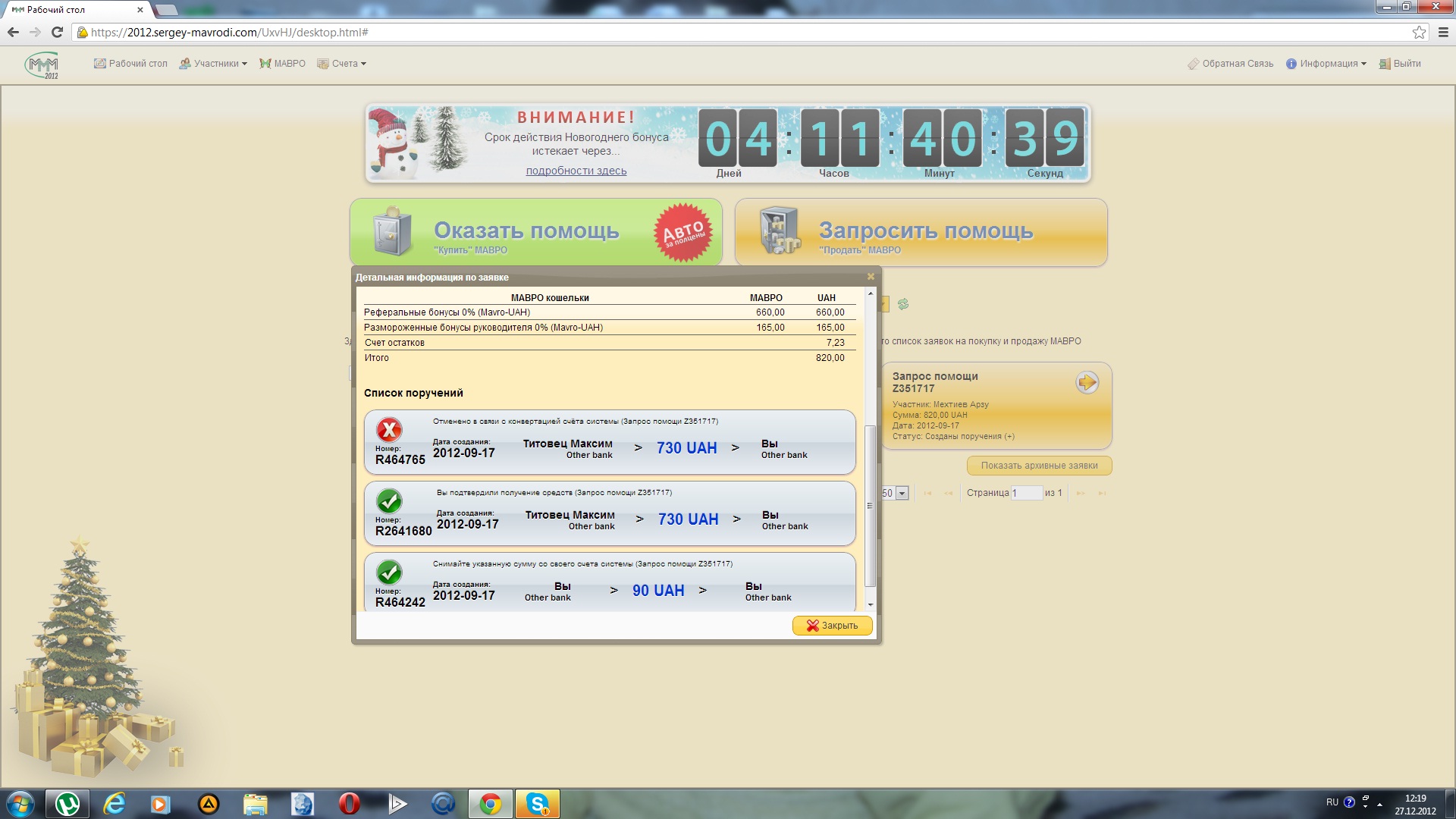Click the green refresh icon beside dialog
This screenshot has width=1456, height=819.
click(x=903, y=304)
